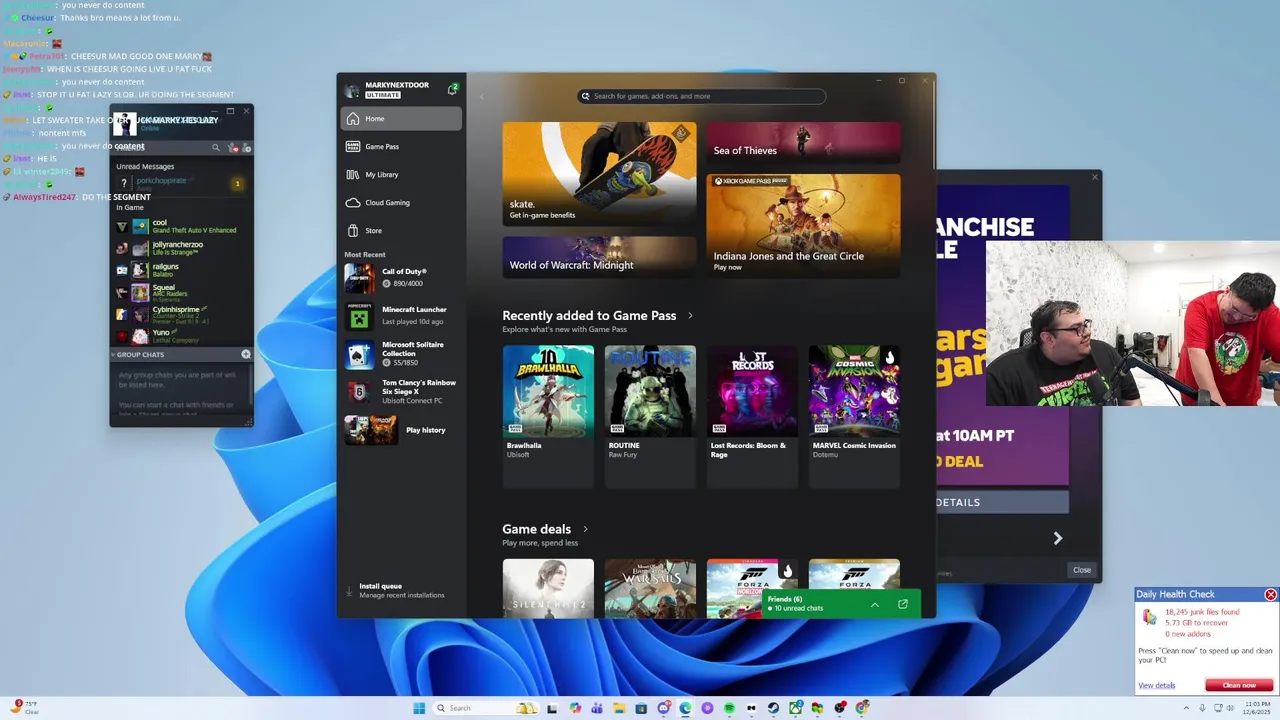Click the taskbar Search box
This screenshot has height=720, width=1280.
(486, 708)
